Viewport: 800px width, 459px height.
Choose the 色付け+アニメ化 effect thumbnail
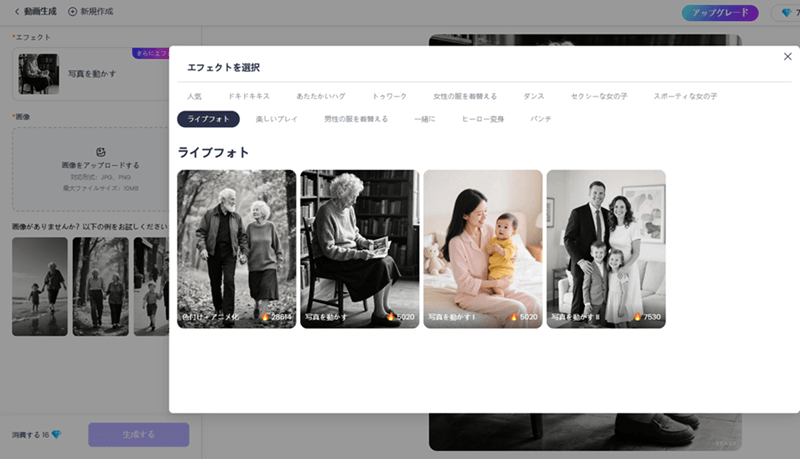(236, 249)
